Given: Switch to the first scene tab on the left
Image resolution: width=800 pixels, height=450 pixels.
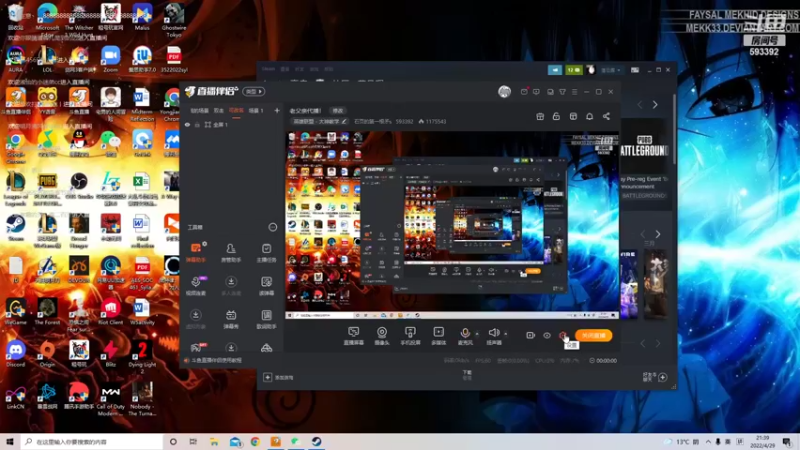Looking at the screenshot, I should tap(199, 110).
